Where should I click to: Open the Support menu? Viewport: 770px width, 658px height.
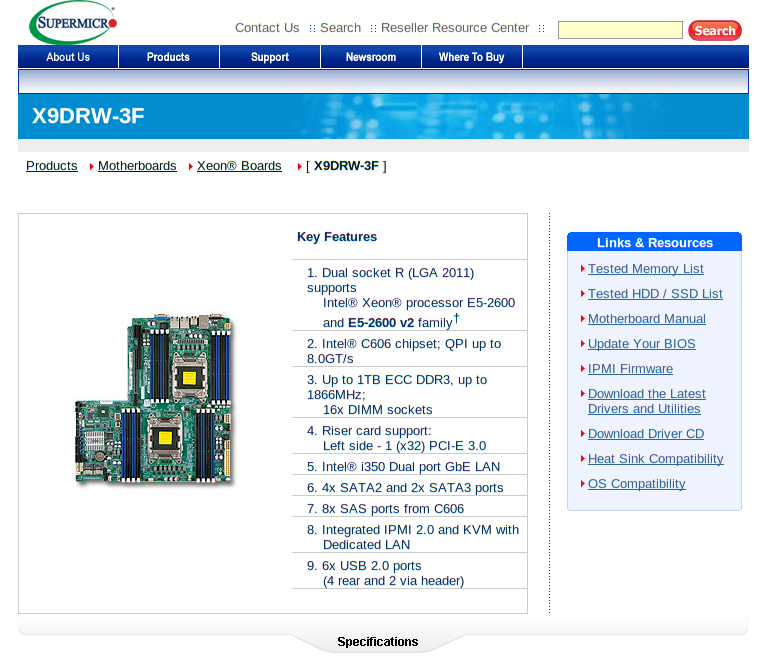(270, 57)
